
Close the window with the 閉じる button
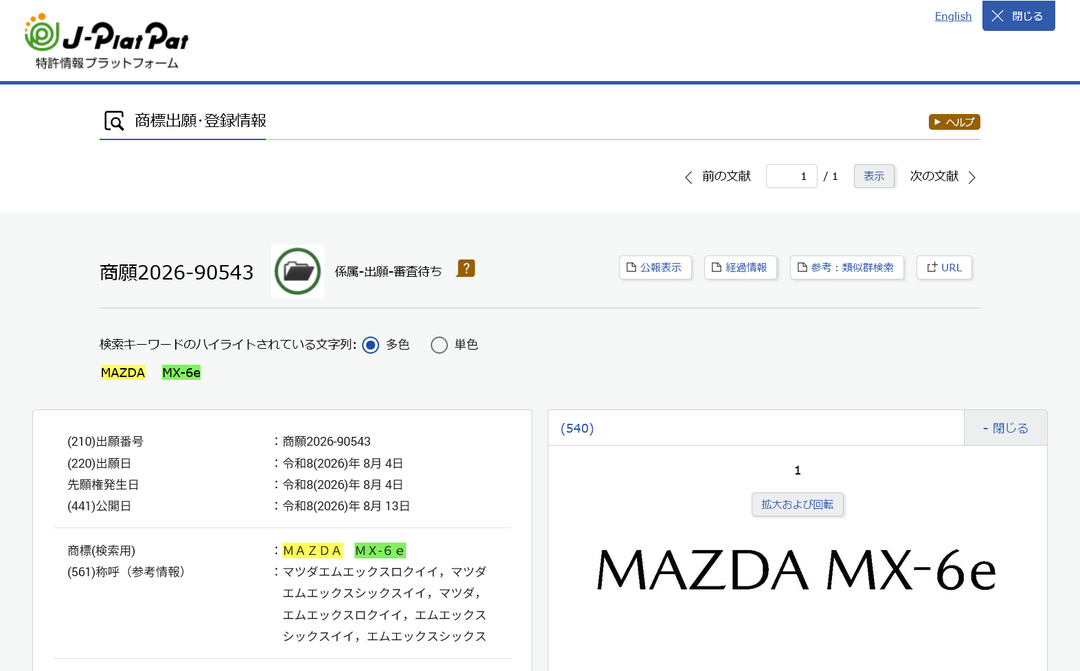pyautogui.click(x=1018, y=16)
